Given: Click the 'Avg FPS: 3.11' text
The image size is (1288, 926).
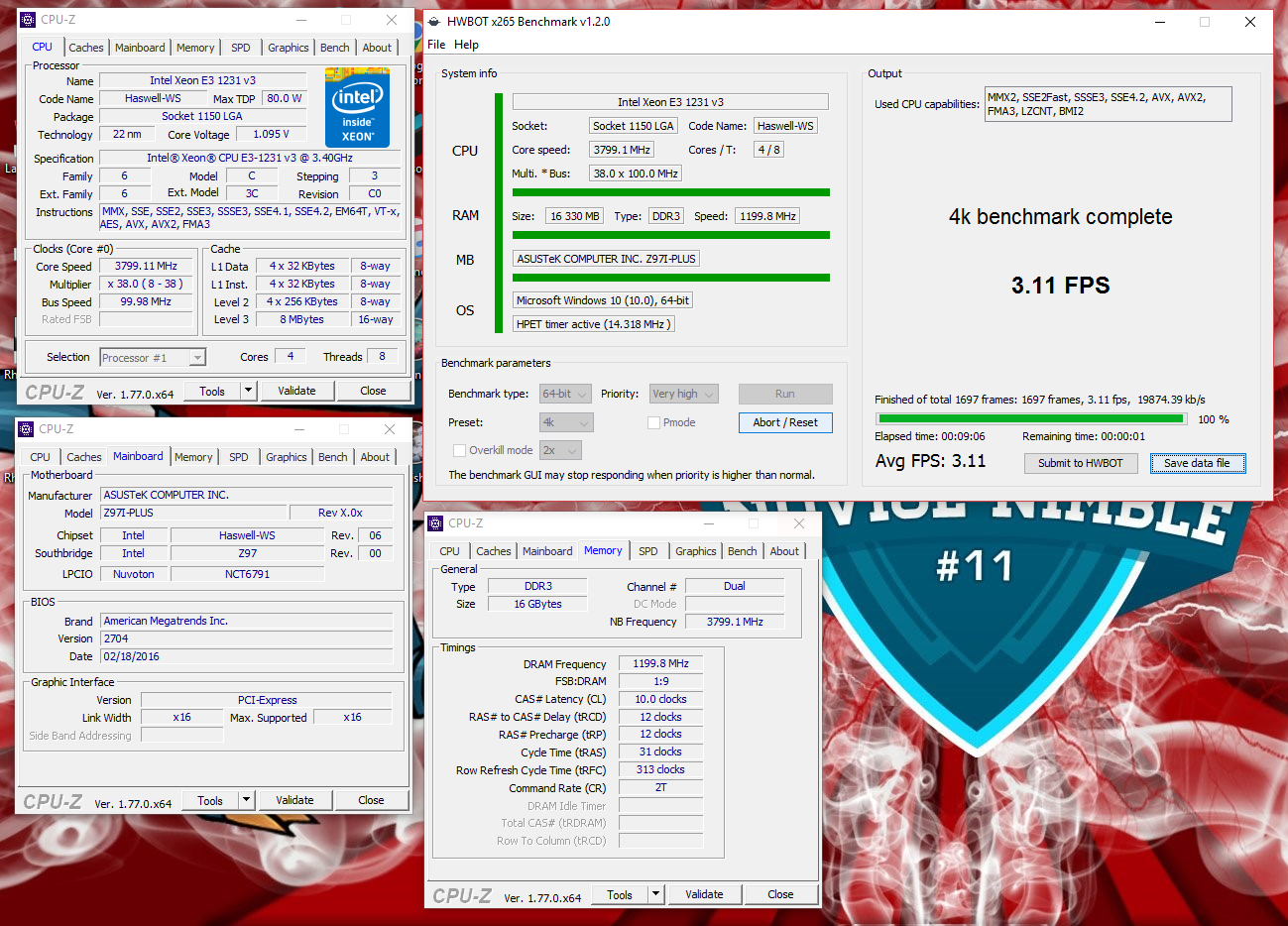Looking at the screenshot, I should point(930,461).
